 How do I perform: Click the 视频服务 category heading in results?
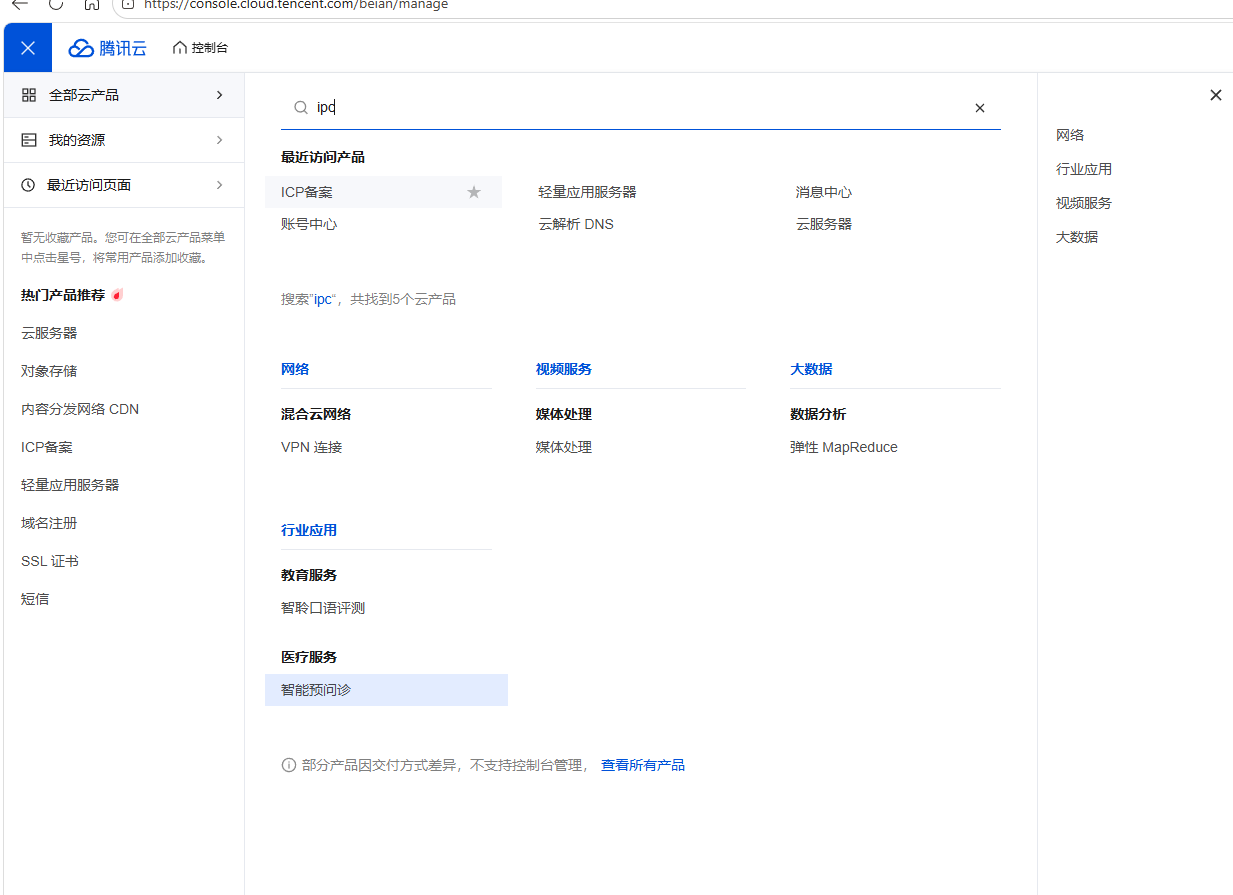[x=564, y=369]
